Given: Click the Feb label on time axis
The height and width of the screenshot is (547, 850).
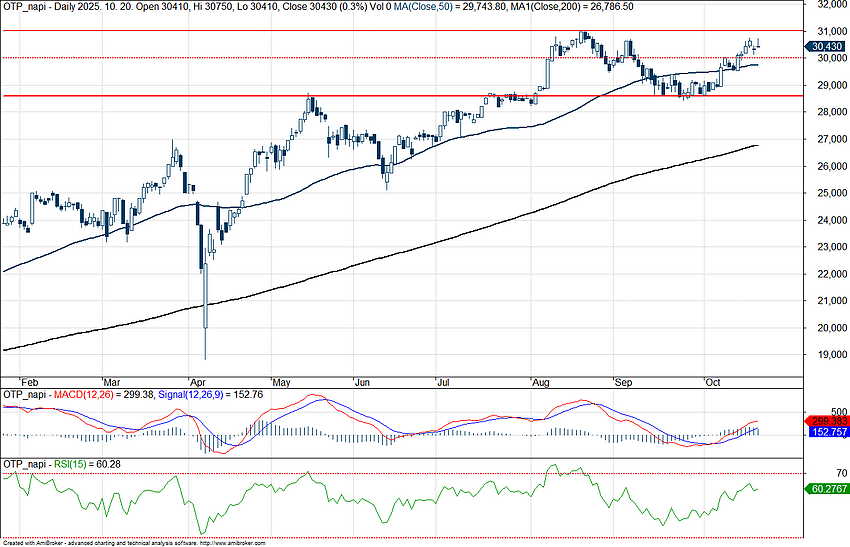Looking at the screenshot, I should click(30, 382).
